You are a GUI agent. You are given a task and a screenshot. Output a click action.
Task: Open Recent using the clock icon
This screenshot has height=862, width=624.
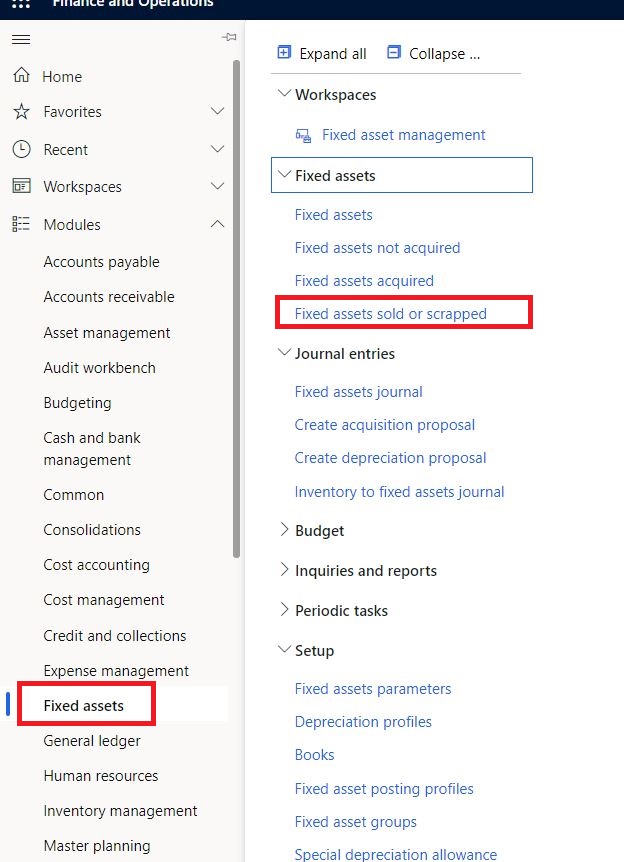pos(20,149)
